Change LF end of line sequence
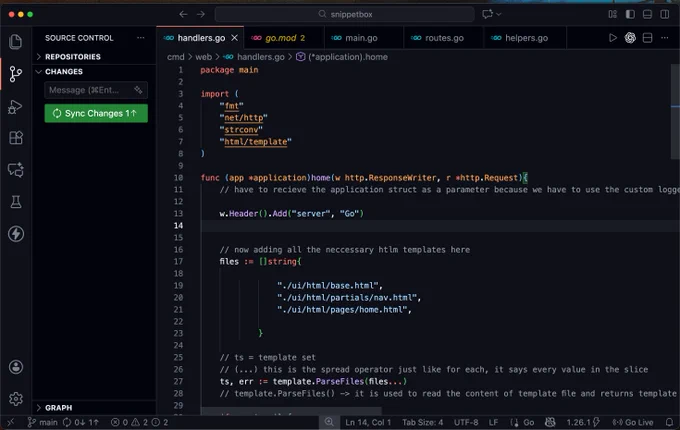 click(x=493, y=422)
